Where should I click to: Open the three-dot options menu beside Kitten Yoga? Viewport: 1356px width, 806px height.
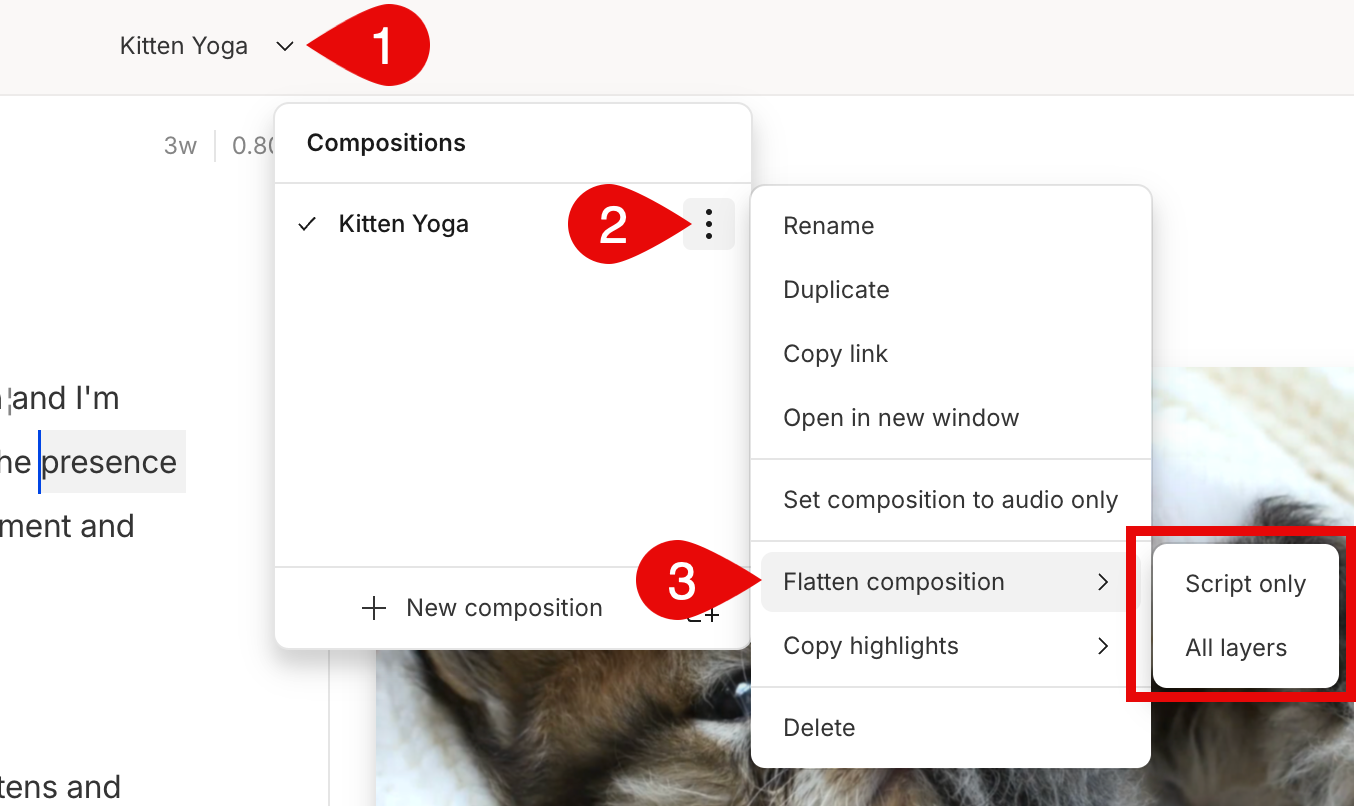(x=709, y=224)
